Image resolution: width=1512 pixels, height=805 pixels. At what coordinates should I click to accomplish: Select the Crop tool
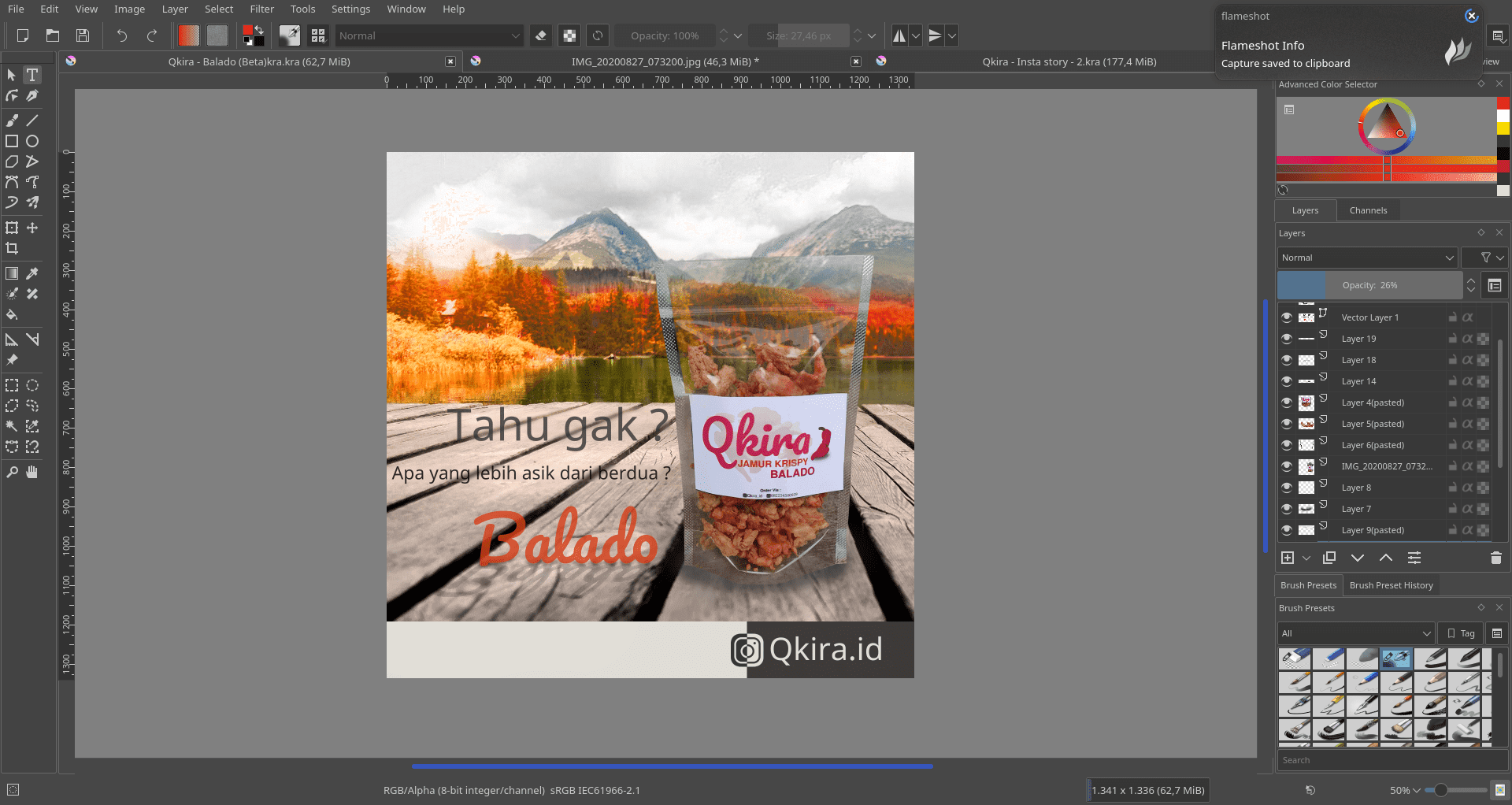point(12,248)
